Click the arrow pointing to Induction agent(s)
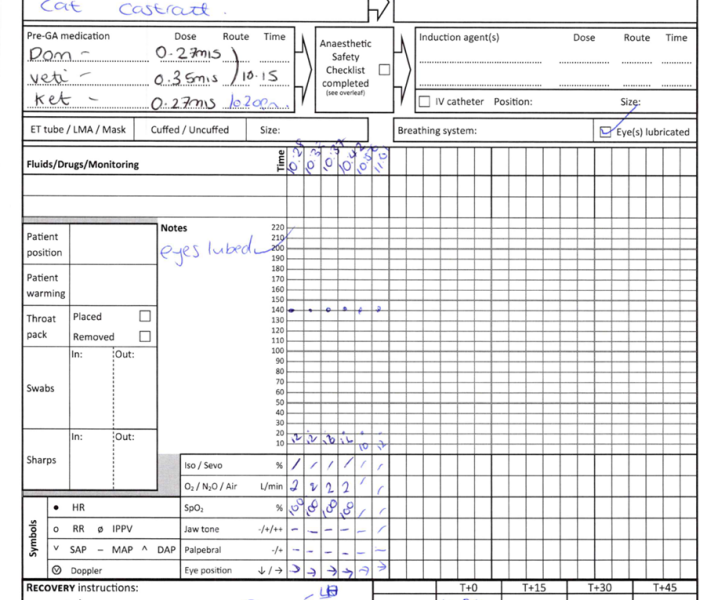Image resolution: width=725 pixels, height=600 pixels. click(404, 69)
